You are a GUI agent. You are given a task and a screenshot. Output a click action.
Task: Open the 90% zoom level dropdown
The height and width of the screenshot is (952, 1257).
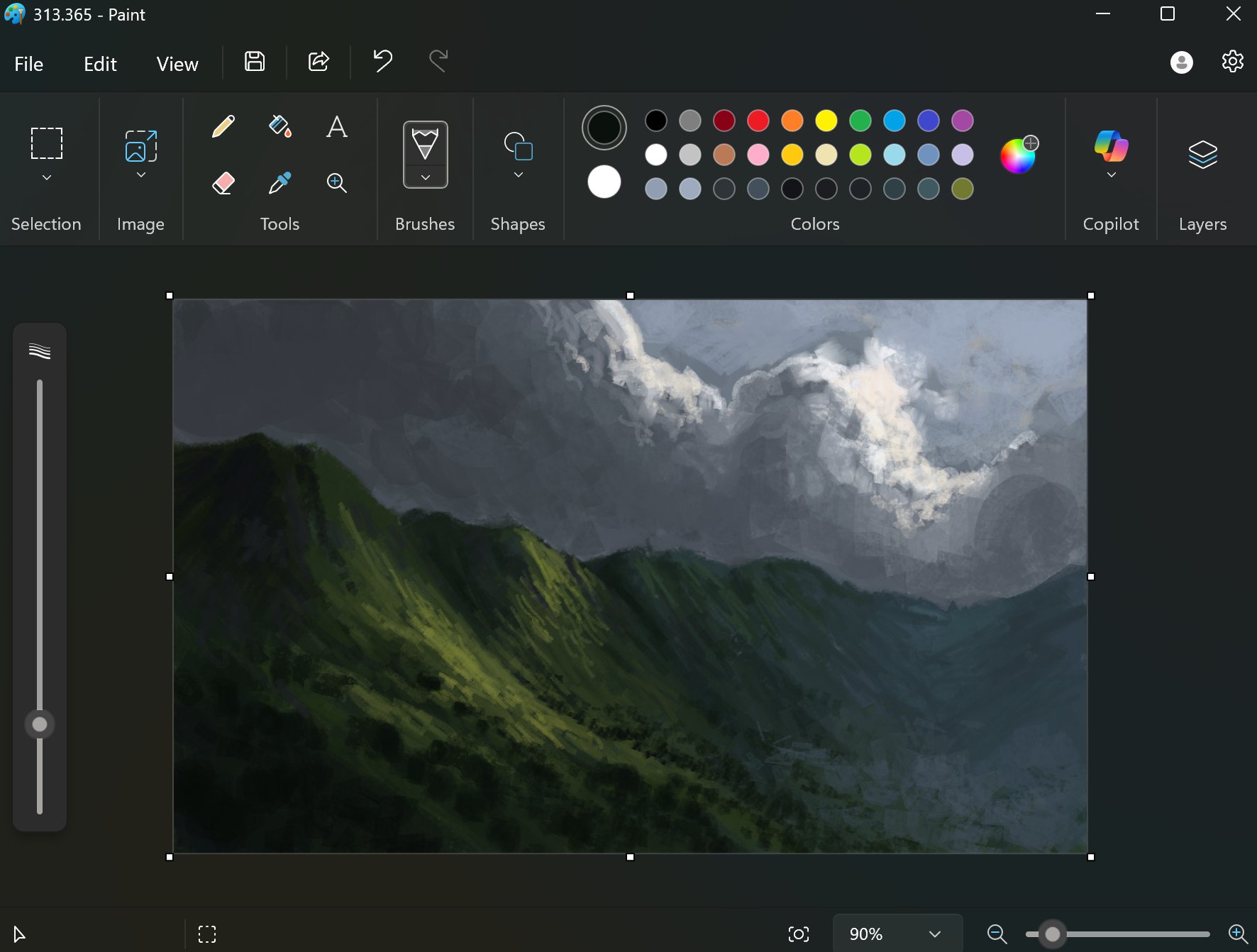pyautogui.click(x=897, y=934)
